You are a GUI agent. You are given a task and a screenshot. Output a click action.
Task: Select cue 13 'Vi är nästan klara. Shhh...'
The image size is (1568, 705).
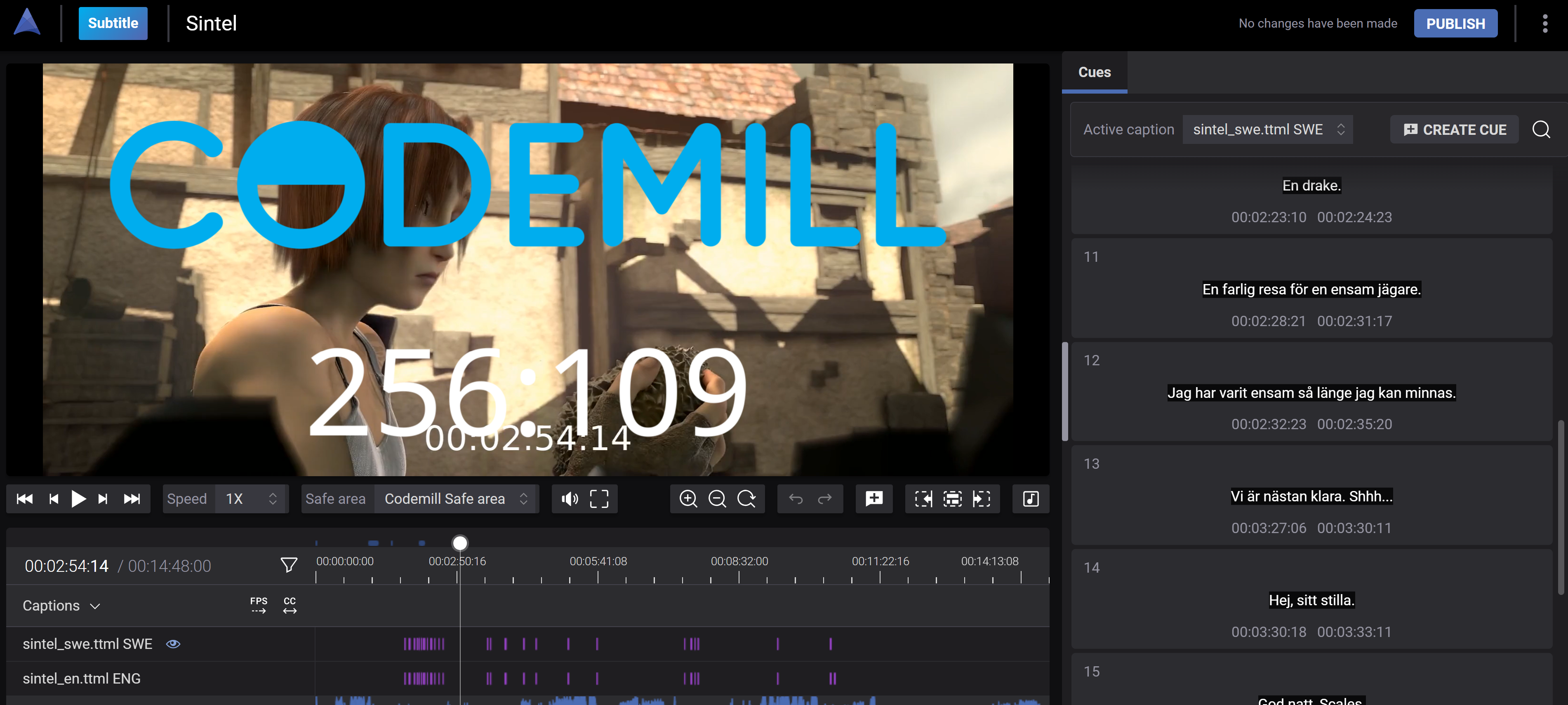(x=1311, y=496)
